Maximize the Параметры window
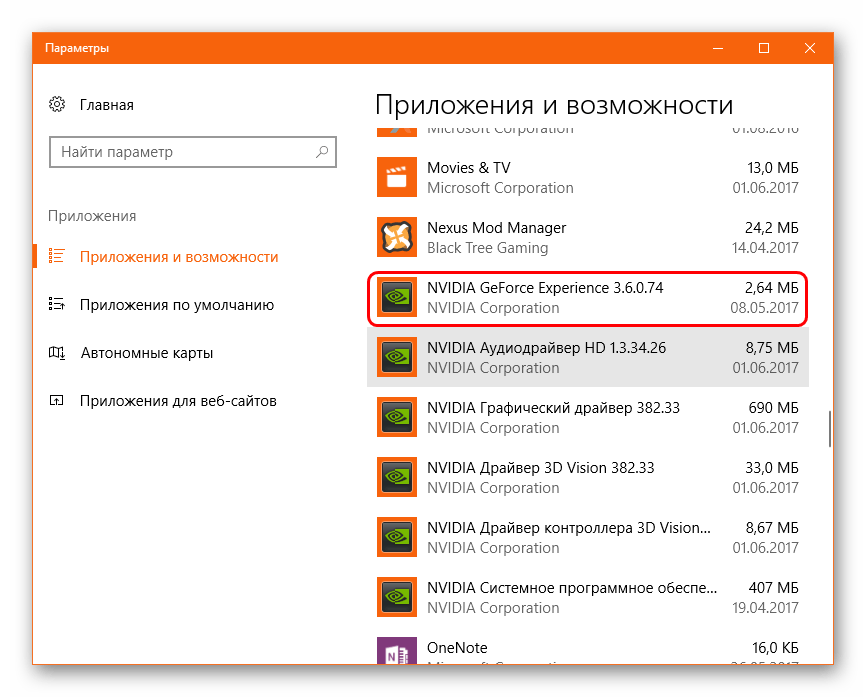Screen dimensions: 866x697 [764, 48]
